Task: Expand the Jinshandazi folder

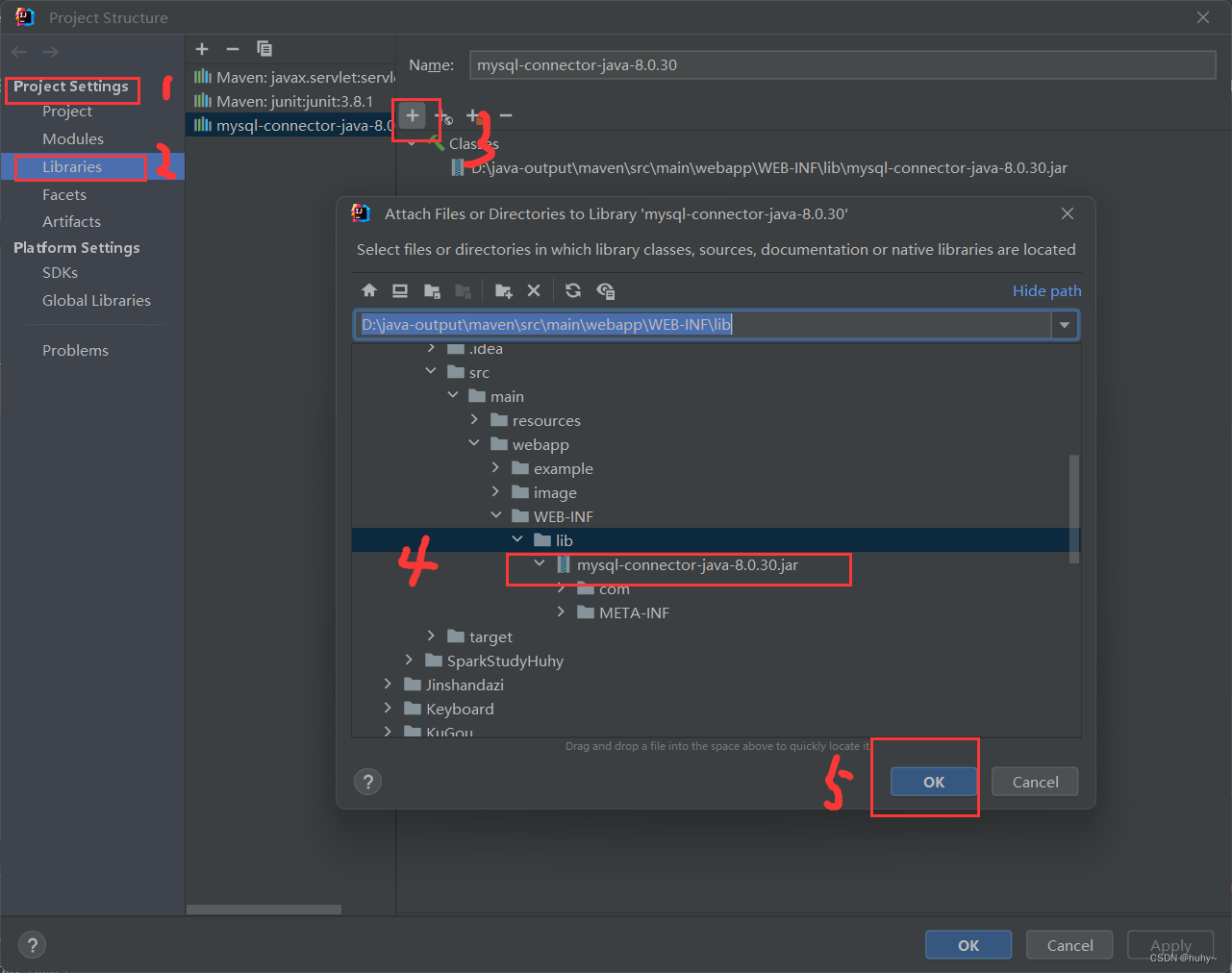Action: (388, 684)
